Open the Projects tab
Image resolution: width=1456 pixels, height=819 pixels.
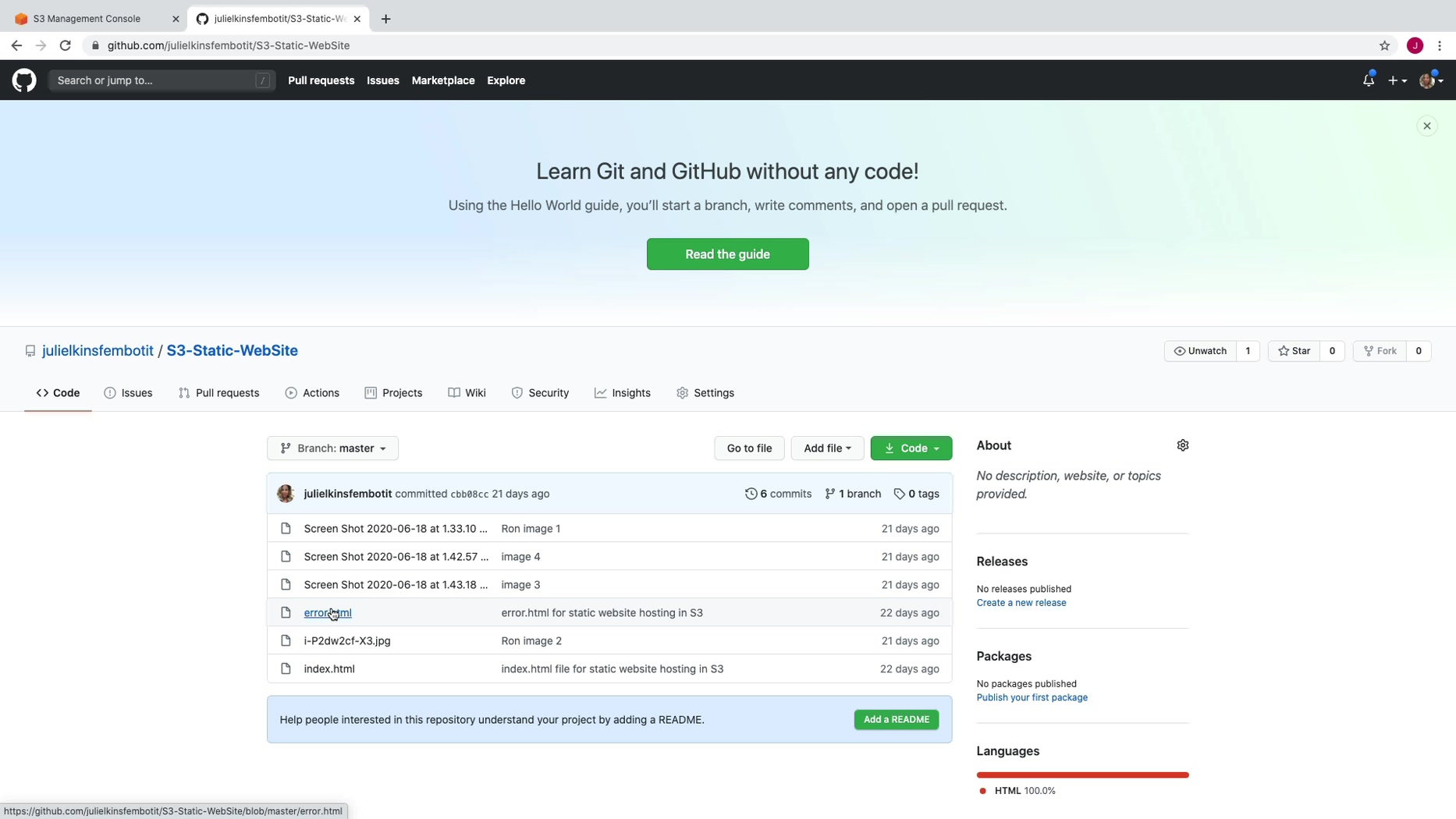[394, 393]
